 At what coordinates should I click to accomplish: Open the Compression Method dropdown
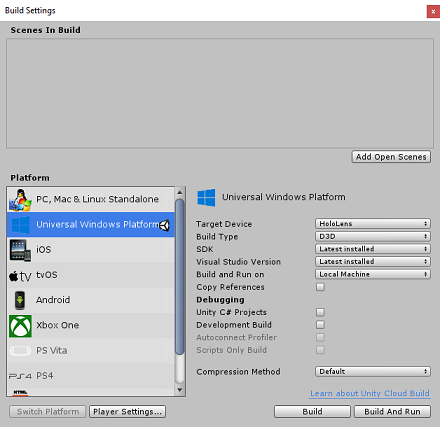pyautogui.click(x=373, y=371)
